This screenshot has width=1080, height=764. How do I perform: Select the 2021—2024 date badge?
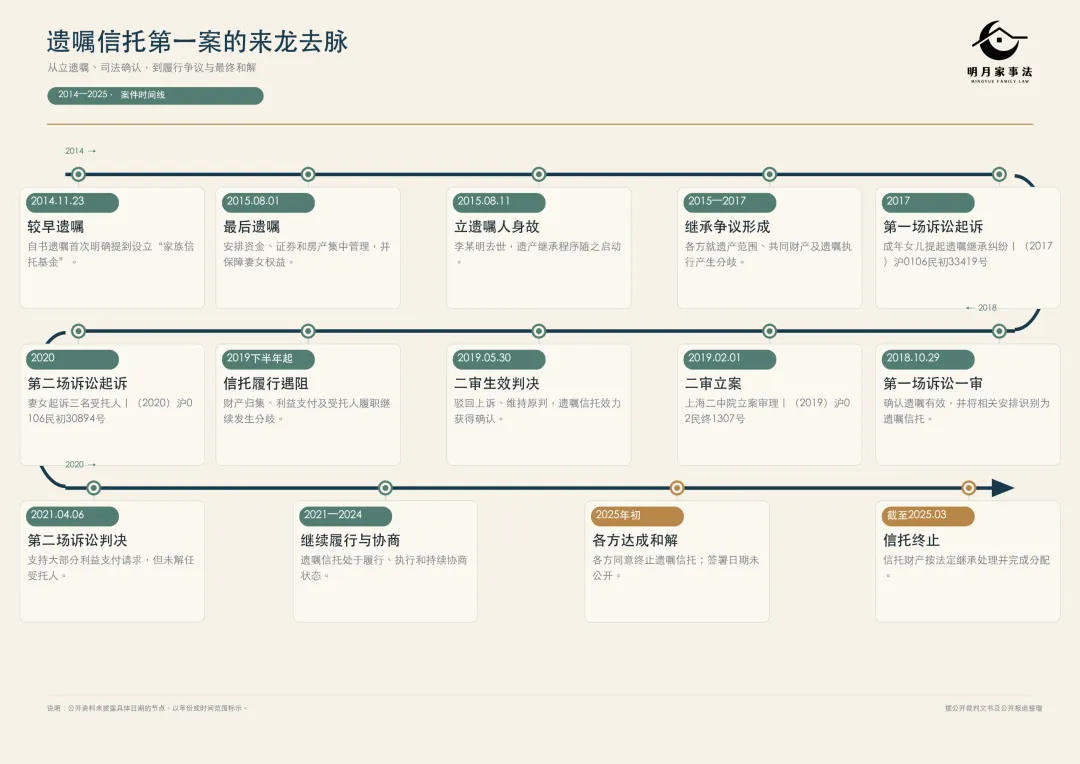click(346, 515)
